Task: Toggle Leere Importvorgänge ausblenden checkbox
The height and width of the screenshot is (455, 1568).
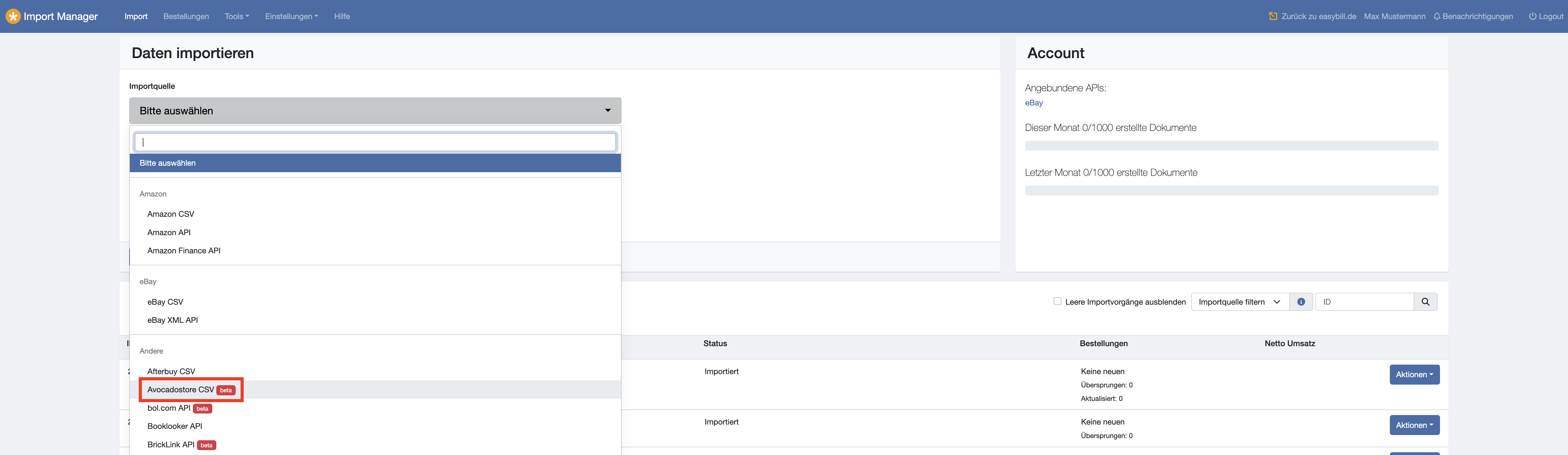Action: (1057, 302)
